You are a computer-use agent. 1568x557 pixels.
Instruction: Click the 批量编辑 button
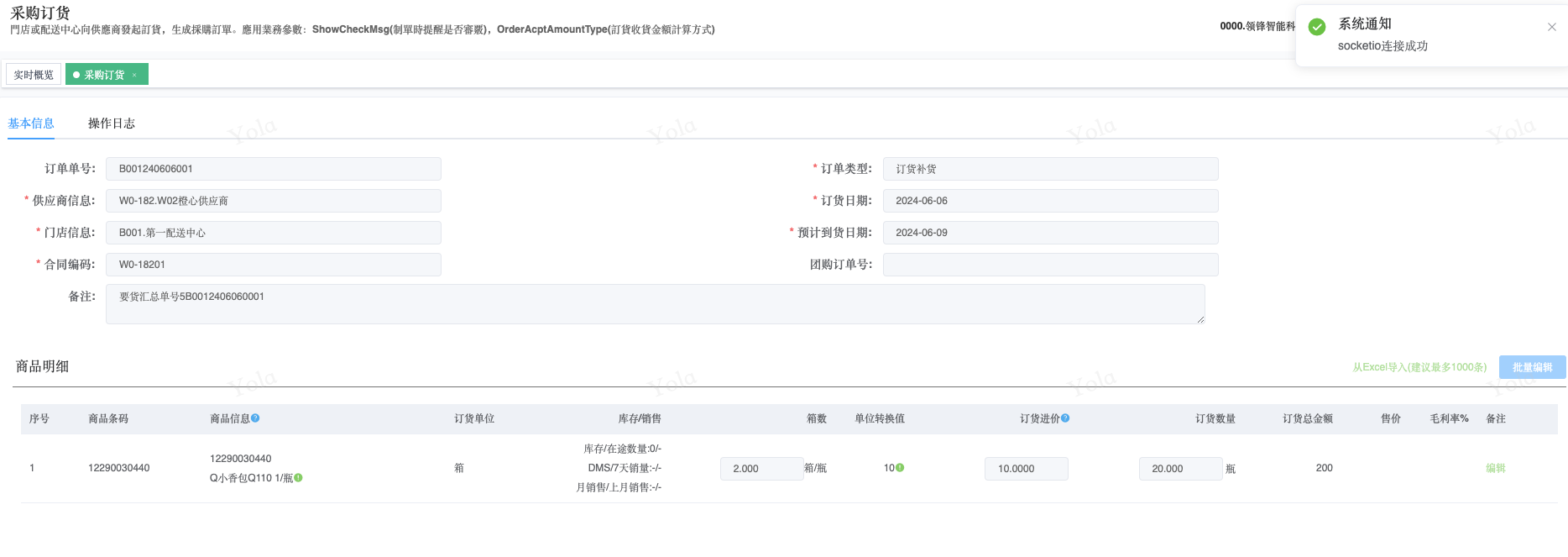pyautogui.click(x=1532, y=367)
